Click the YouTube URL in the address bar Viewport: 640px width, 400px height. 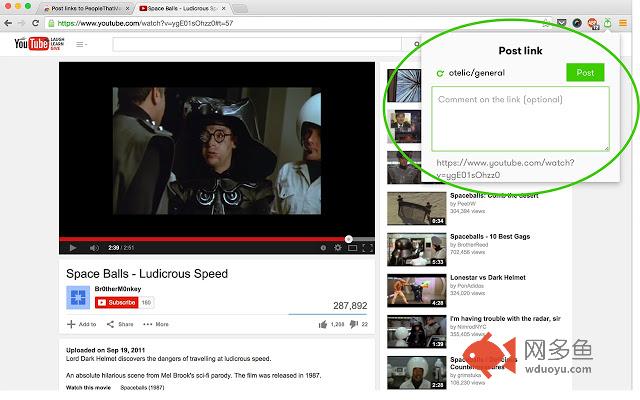145,23
